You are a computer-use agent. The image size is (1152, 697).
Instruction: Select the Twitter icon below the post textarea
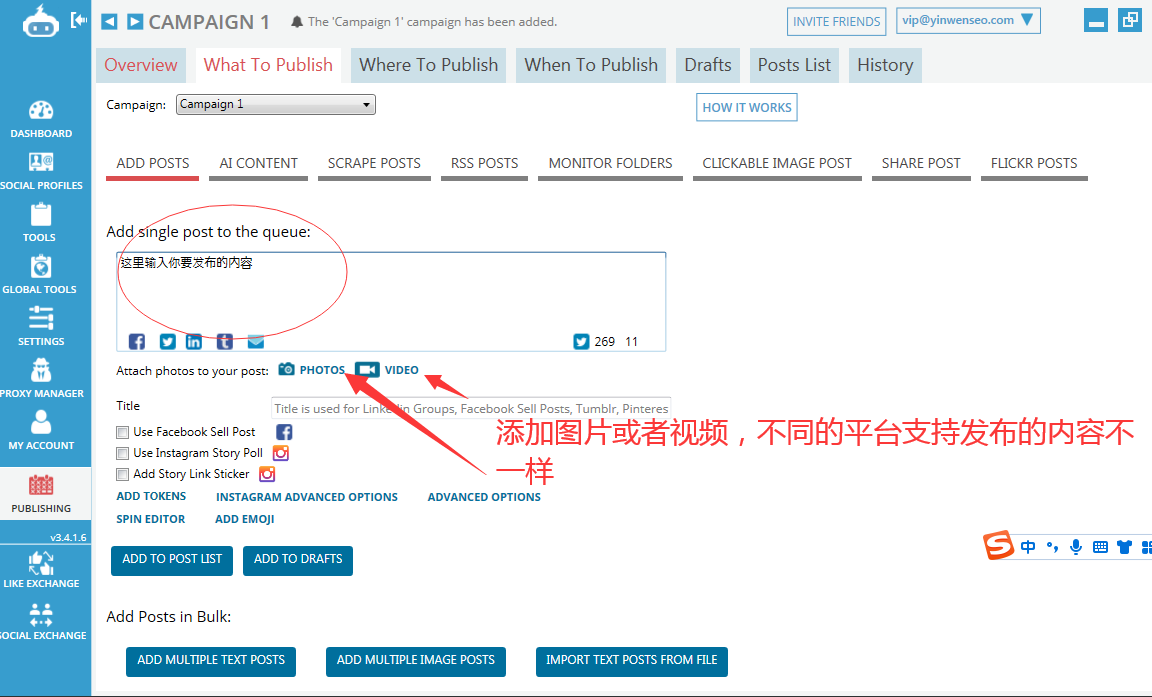click(166, 341)
